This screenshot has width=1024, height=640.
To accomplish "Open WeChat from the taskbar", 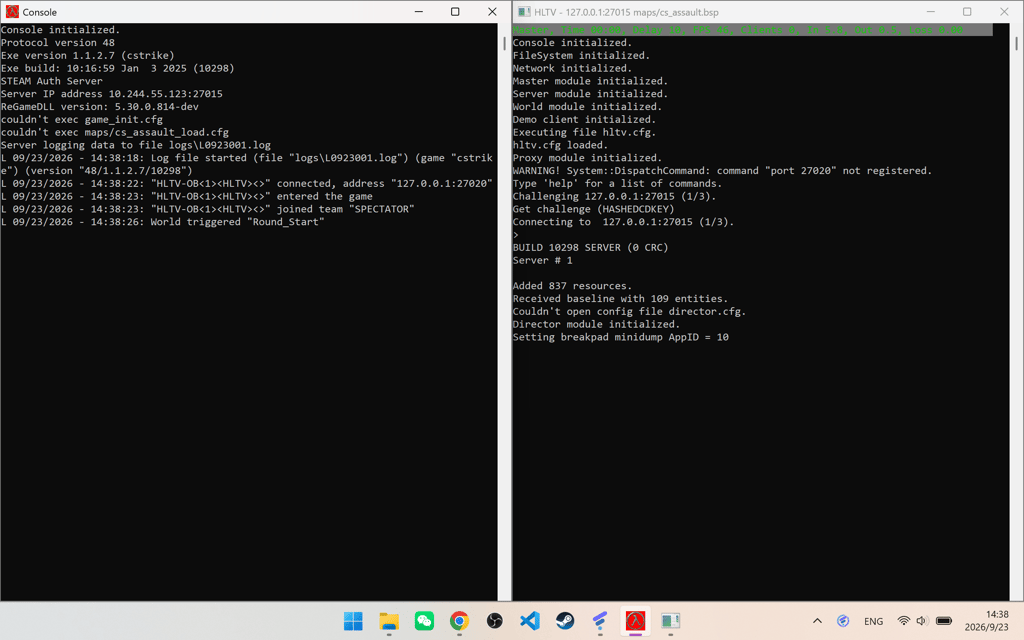I will click(424, 620).
